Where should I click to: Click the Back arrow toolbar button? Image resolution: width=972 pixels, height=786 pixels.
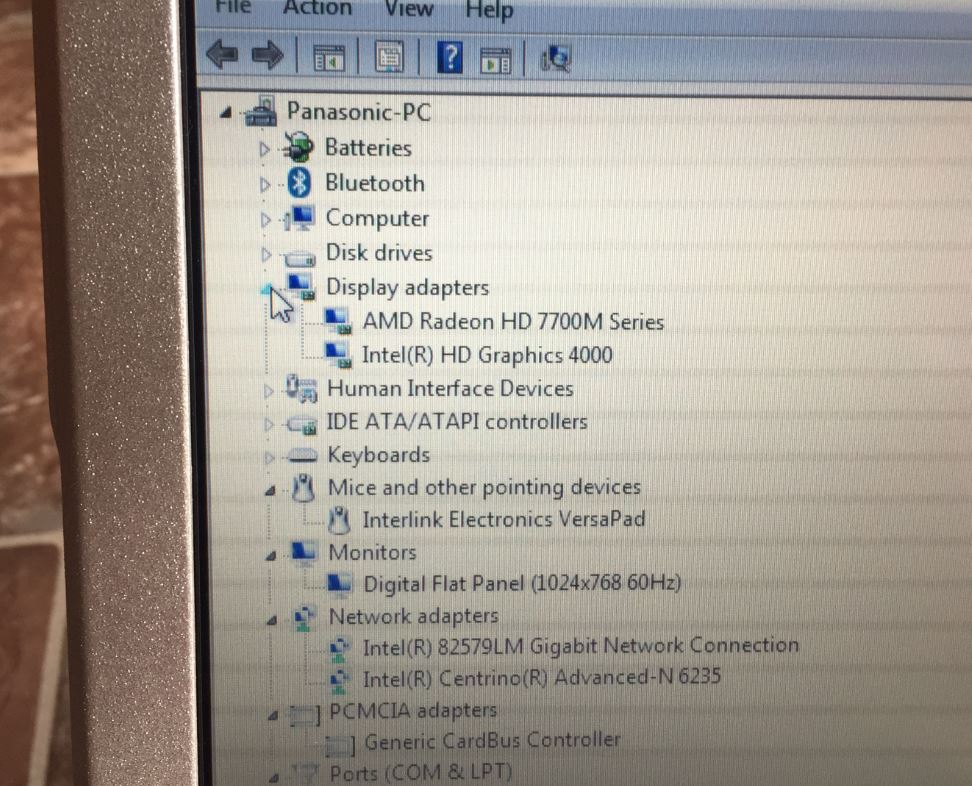coord(223,55)
